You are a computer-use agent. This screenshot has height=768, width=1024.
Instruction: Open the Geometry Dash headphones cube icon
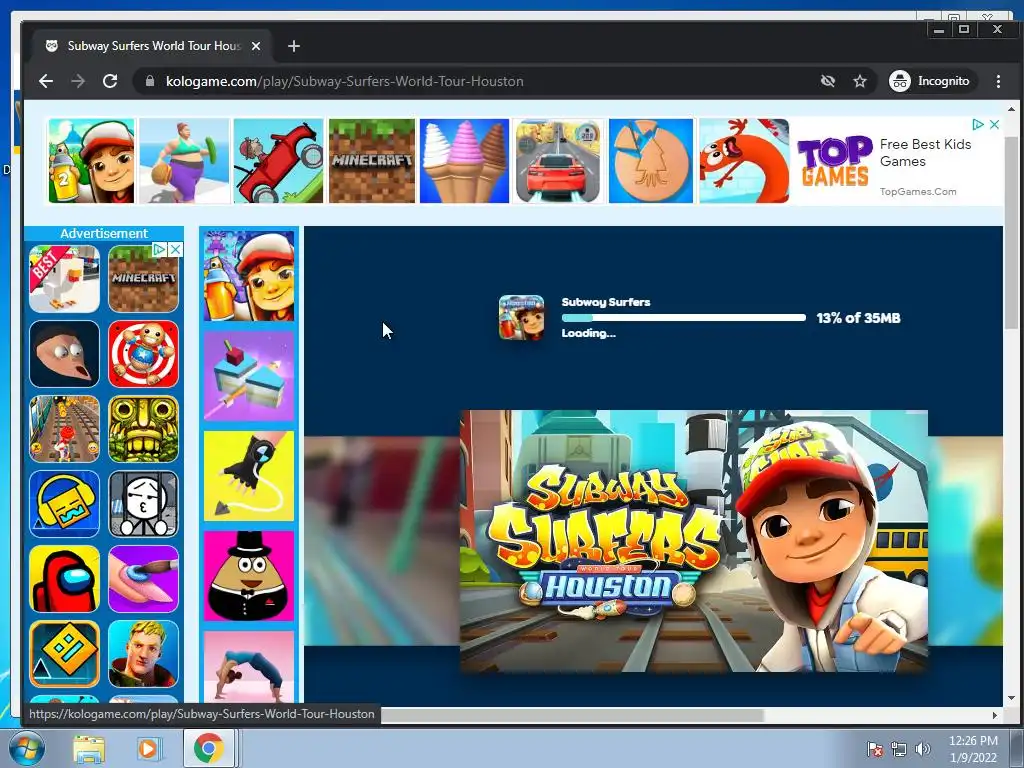click(x=65, y=504)
